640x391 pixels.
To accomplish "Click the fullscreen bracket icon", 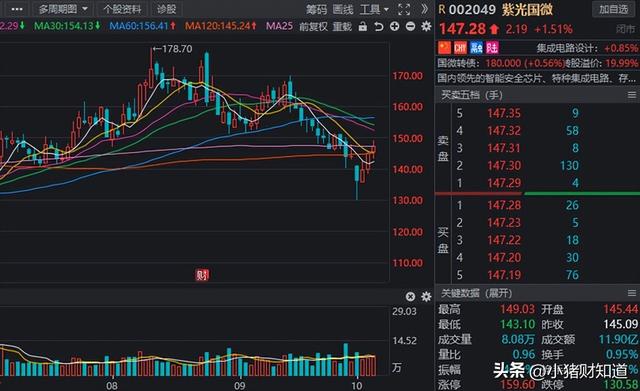I will pyautogui.click(x=404, y=9).
